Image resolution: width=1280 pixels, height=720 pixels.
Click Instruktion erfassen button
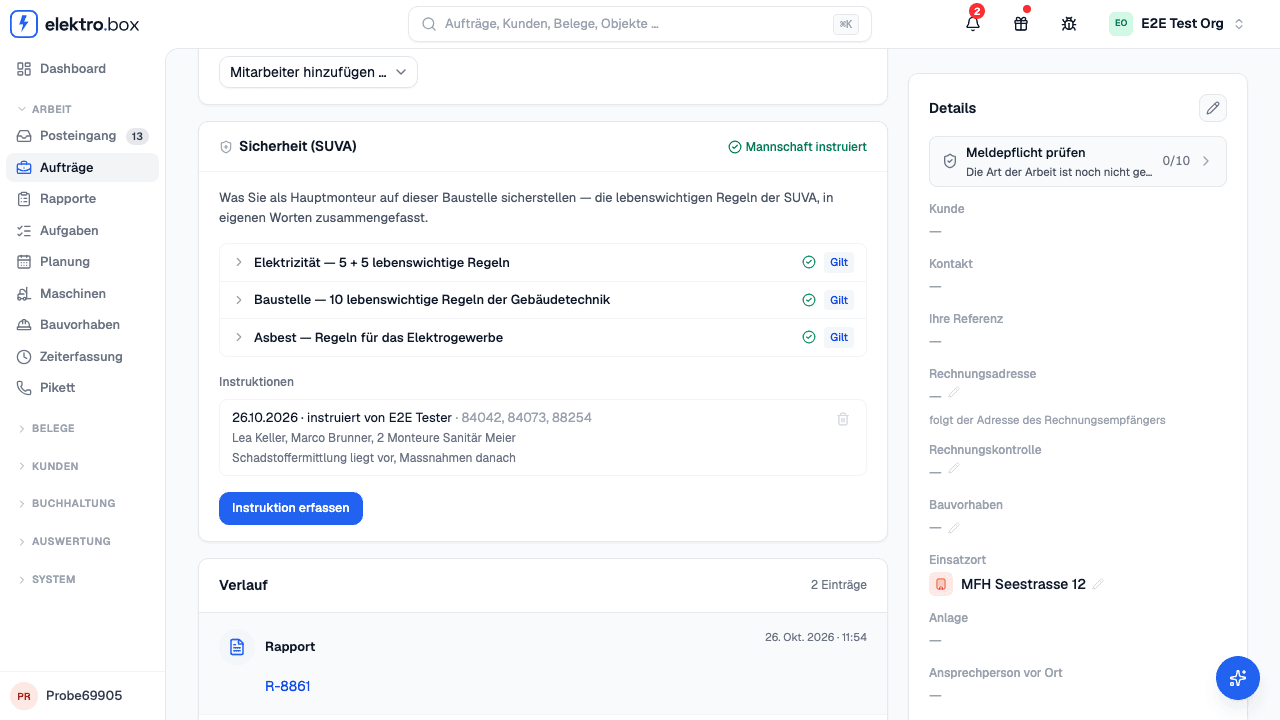(x=291, y=508)
